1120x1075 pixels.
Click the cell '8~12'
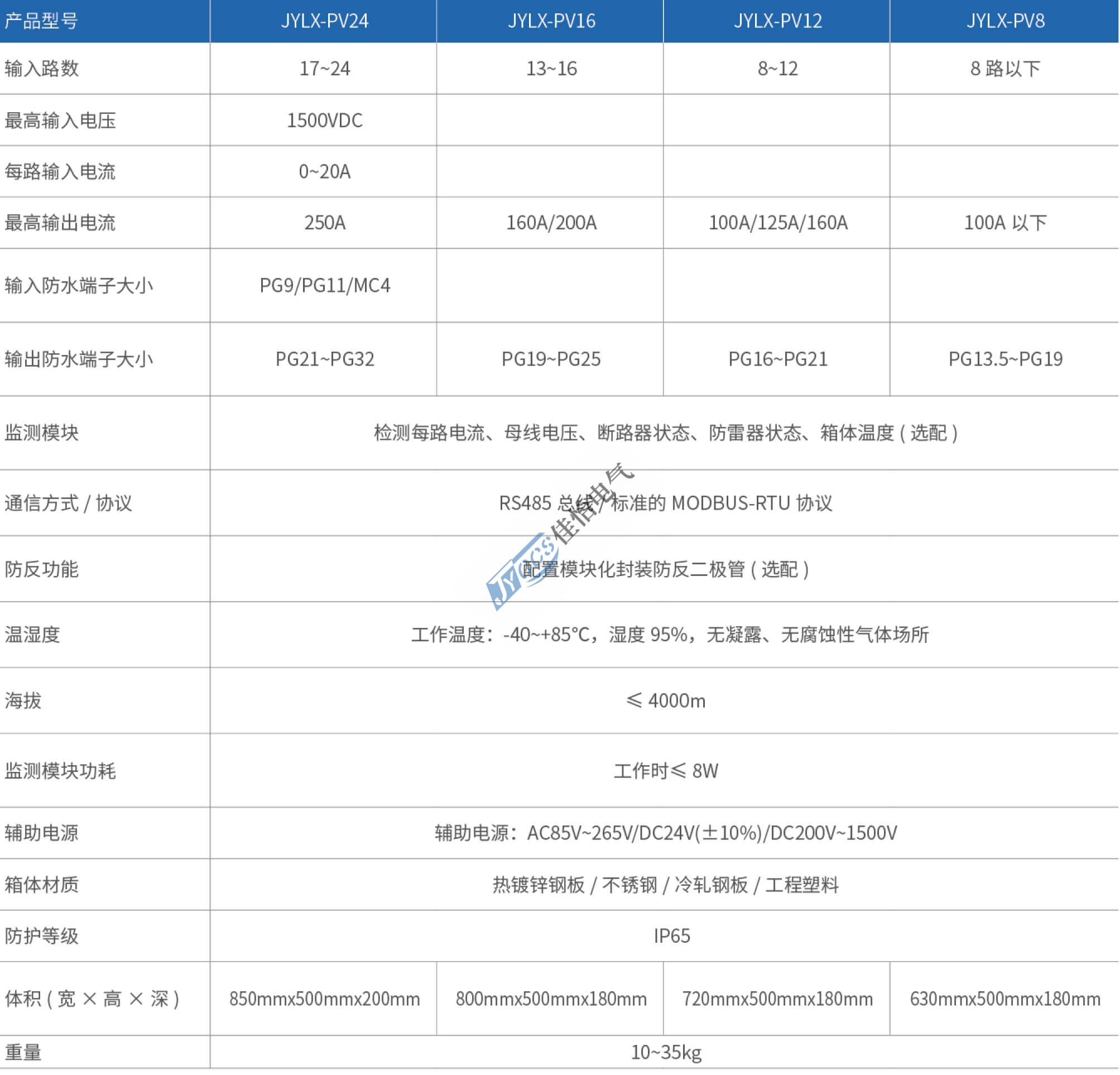tap(778, 69)
